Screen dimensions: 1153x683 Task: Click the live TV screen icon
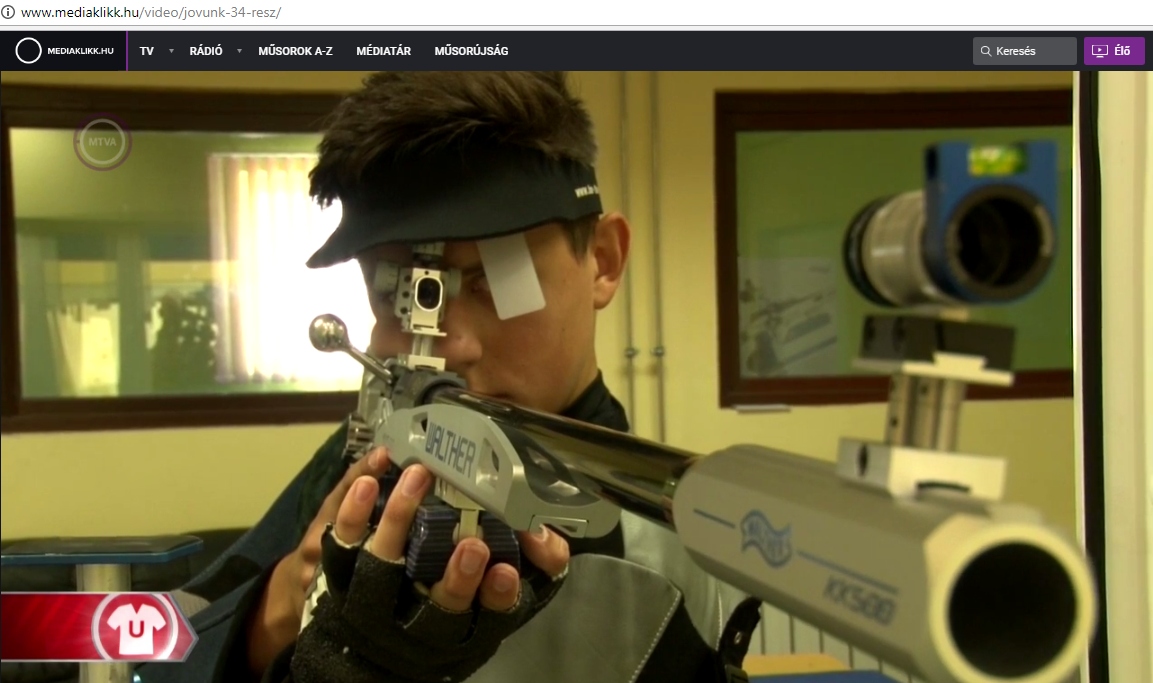pyautogui.click(x=1100, y=51)
